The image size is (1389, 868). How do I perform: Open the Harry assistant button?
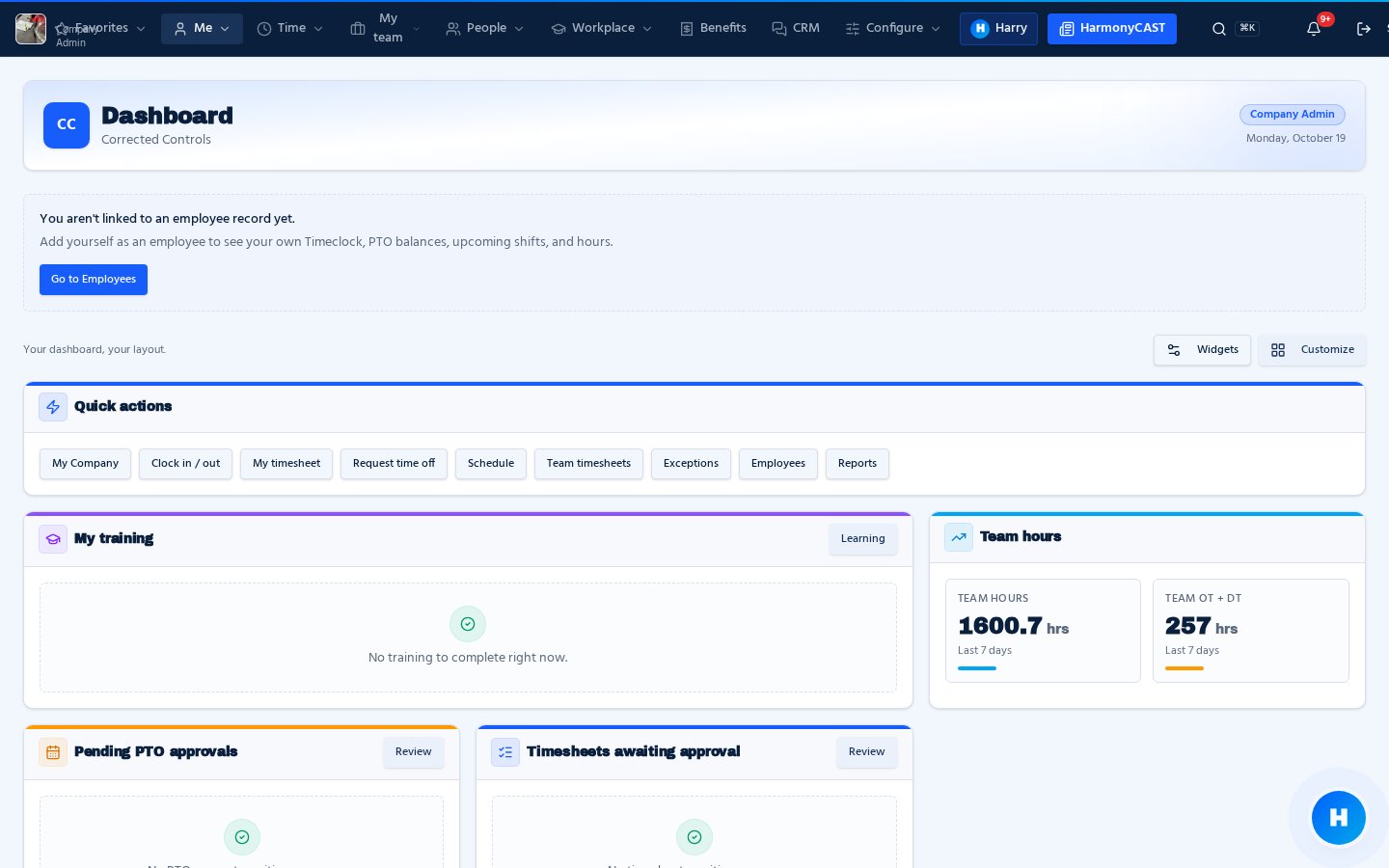998,28
